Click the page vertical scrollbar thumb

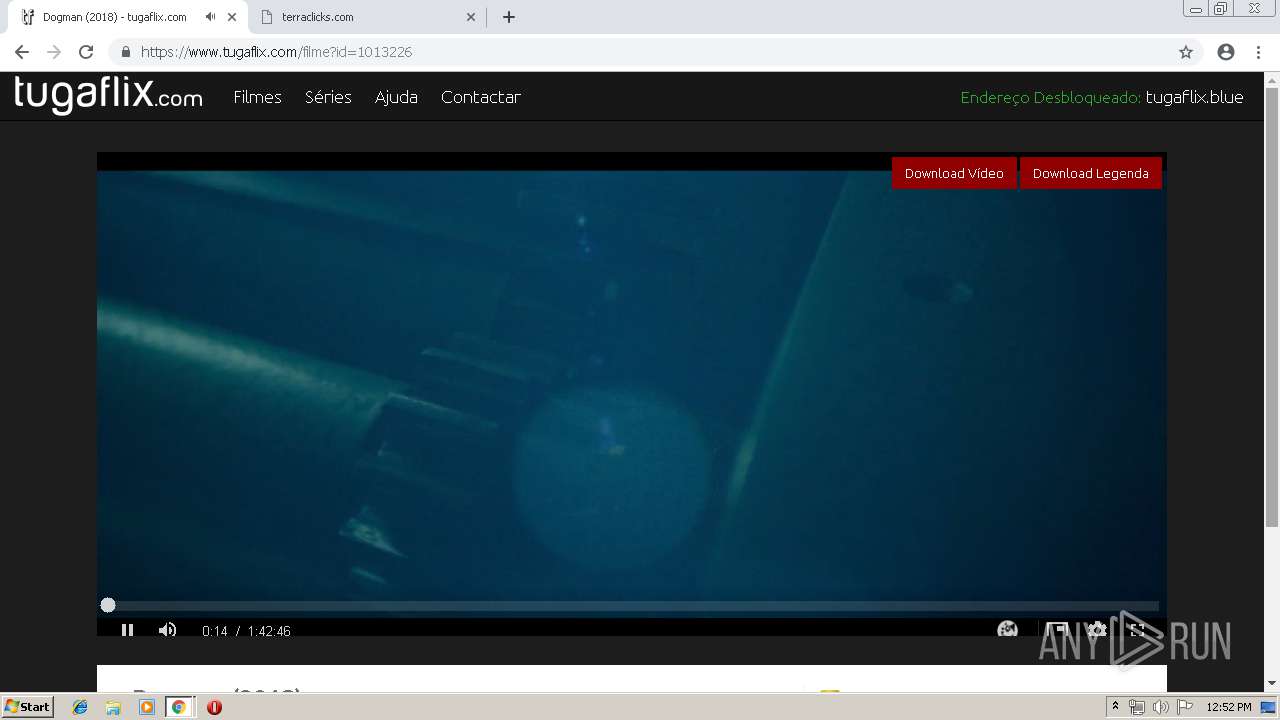tap(1272, 307)
